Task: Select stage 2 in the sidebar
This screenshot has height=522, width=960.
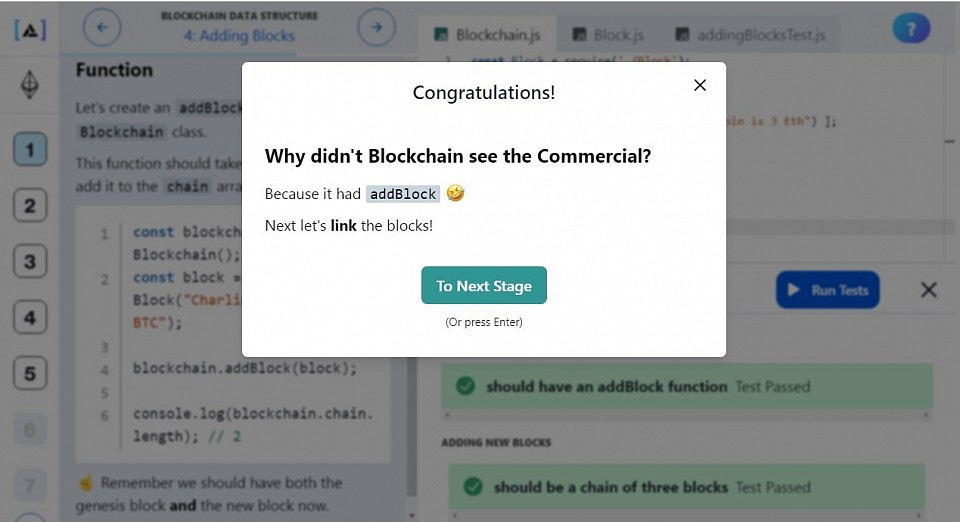Action: (30, 205)
